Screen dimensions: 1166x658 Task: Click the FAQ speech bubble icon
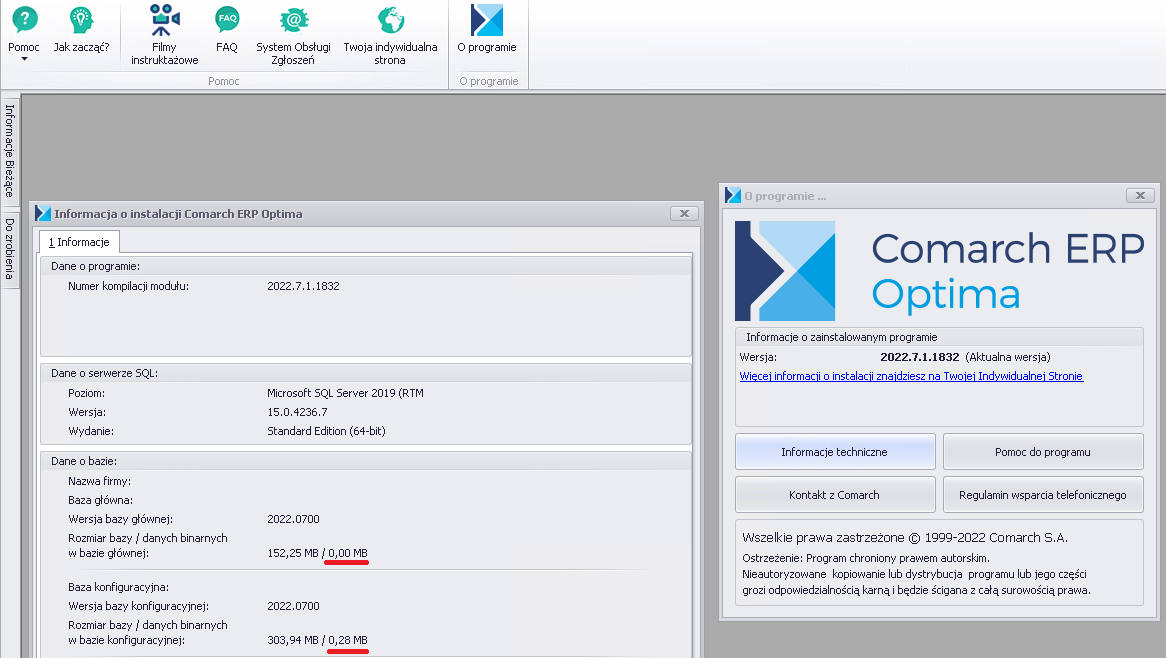pyautogui.click(x=227, y=20)
